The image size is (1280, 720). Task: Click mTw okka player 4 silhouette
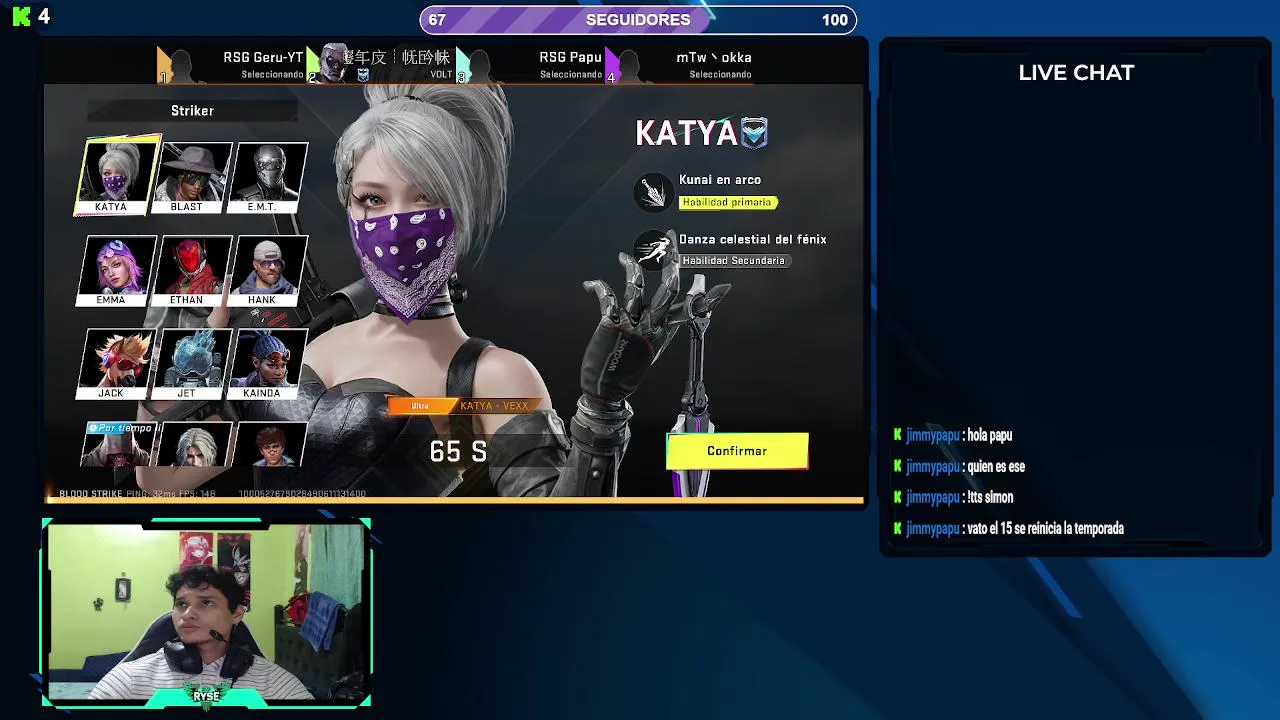pos(629,66)
